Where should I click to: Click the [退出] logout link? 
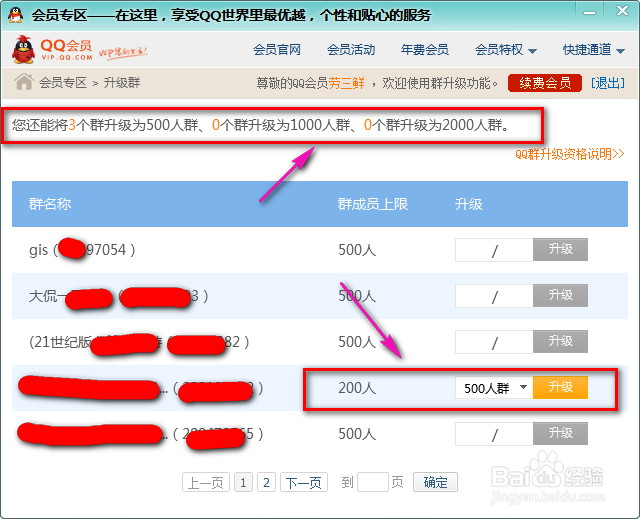pos(608,83)
